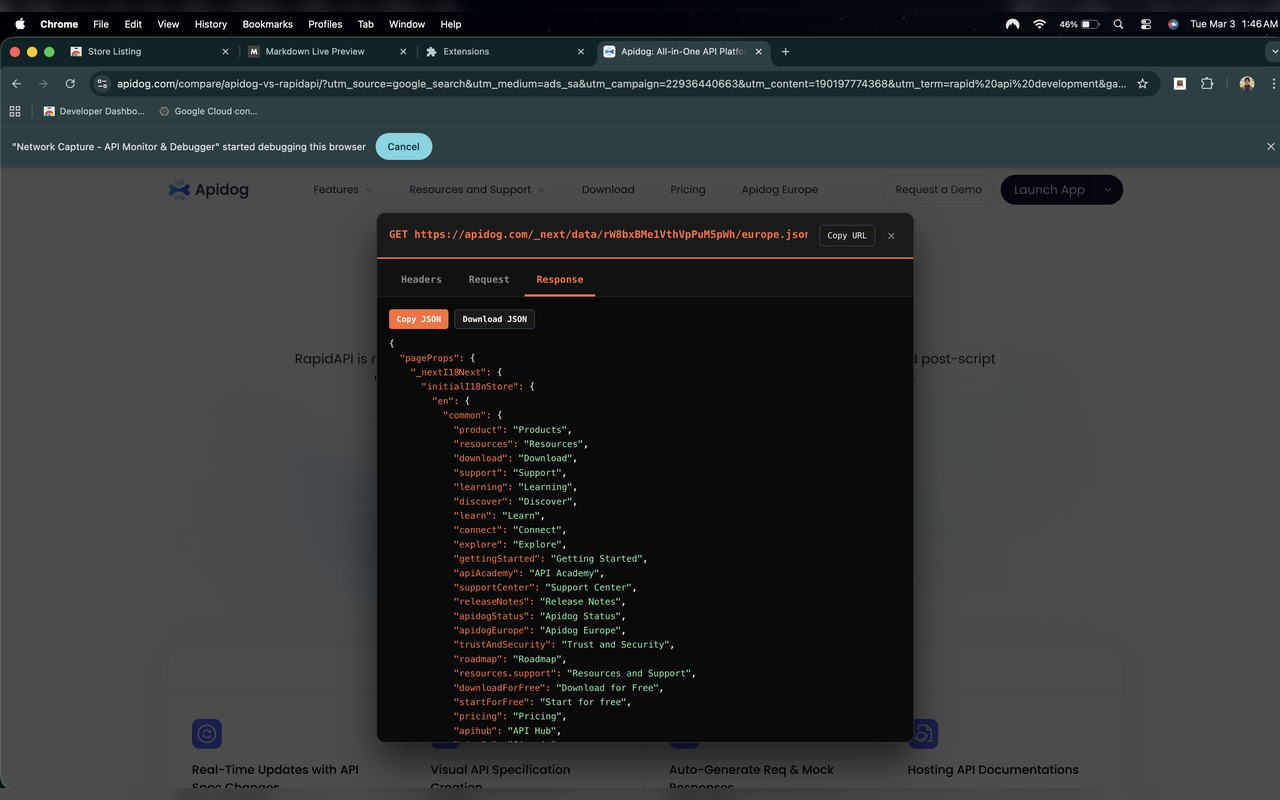Click the mountain-shaped VPN icon in menu bar

pyautogui.click(x=1013, y=24)
